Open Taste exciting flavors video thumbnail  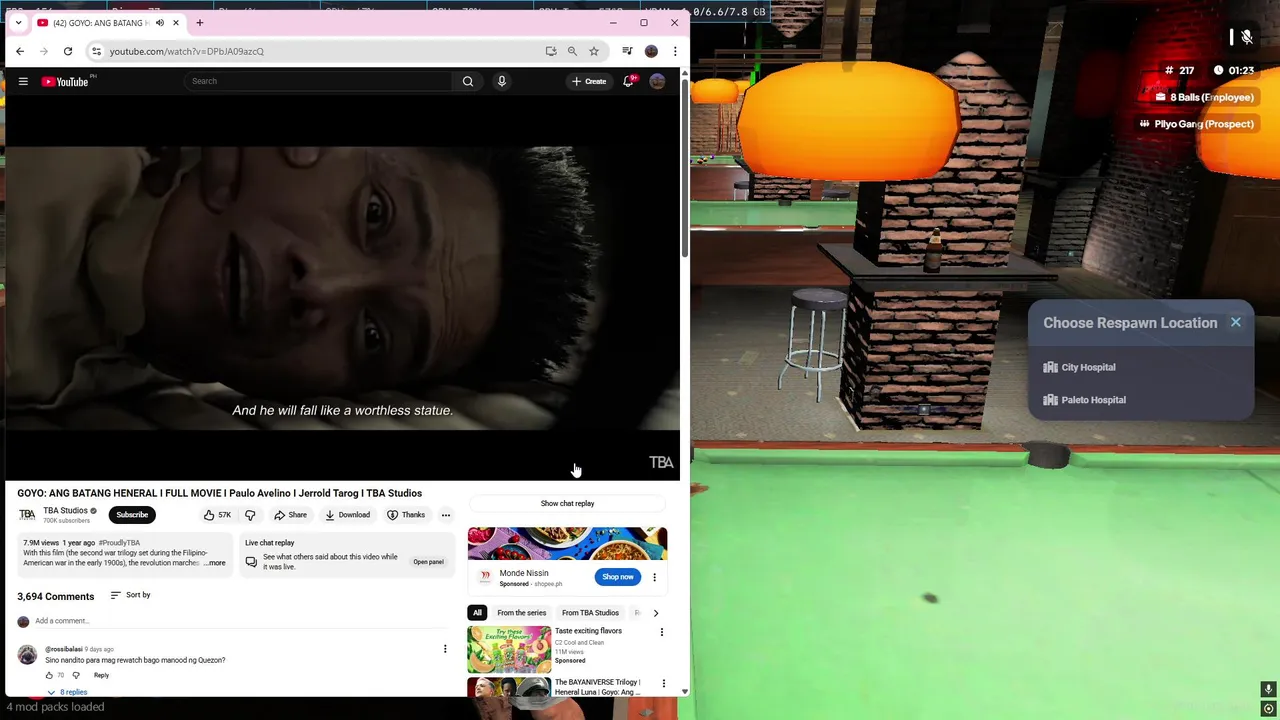click(509, 648)
